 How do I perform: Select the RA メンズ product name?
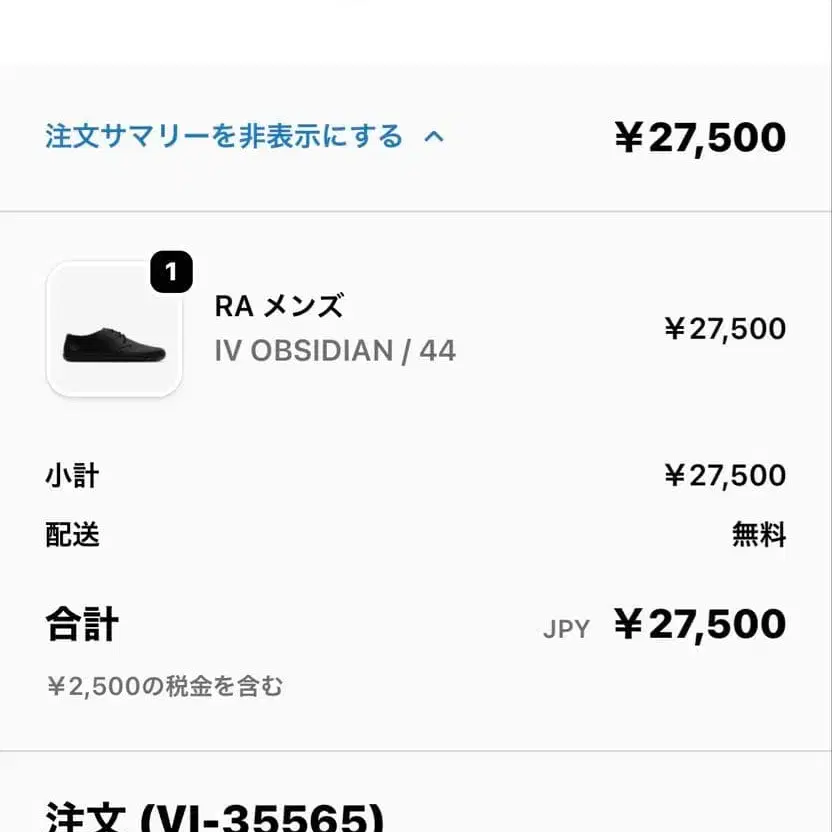pos(279,306)
